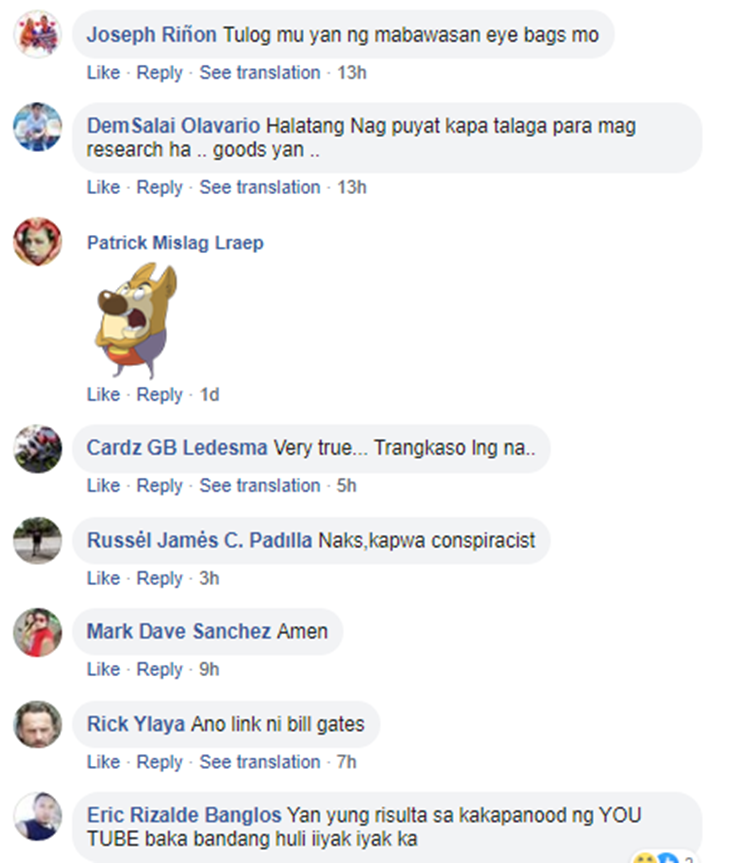The image size is (750, 863).
Task: Open Eric Rizalde Banglos name link
Action: click(x=184, y=815)
